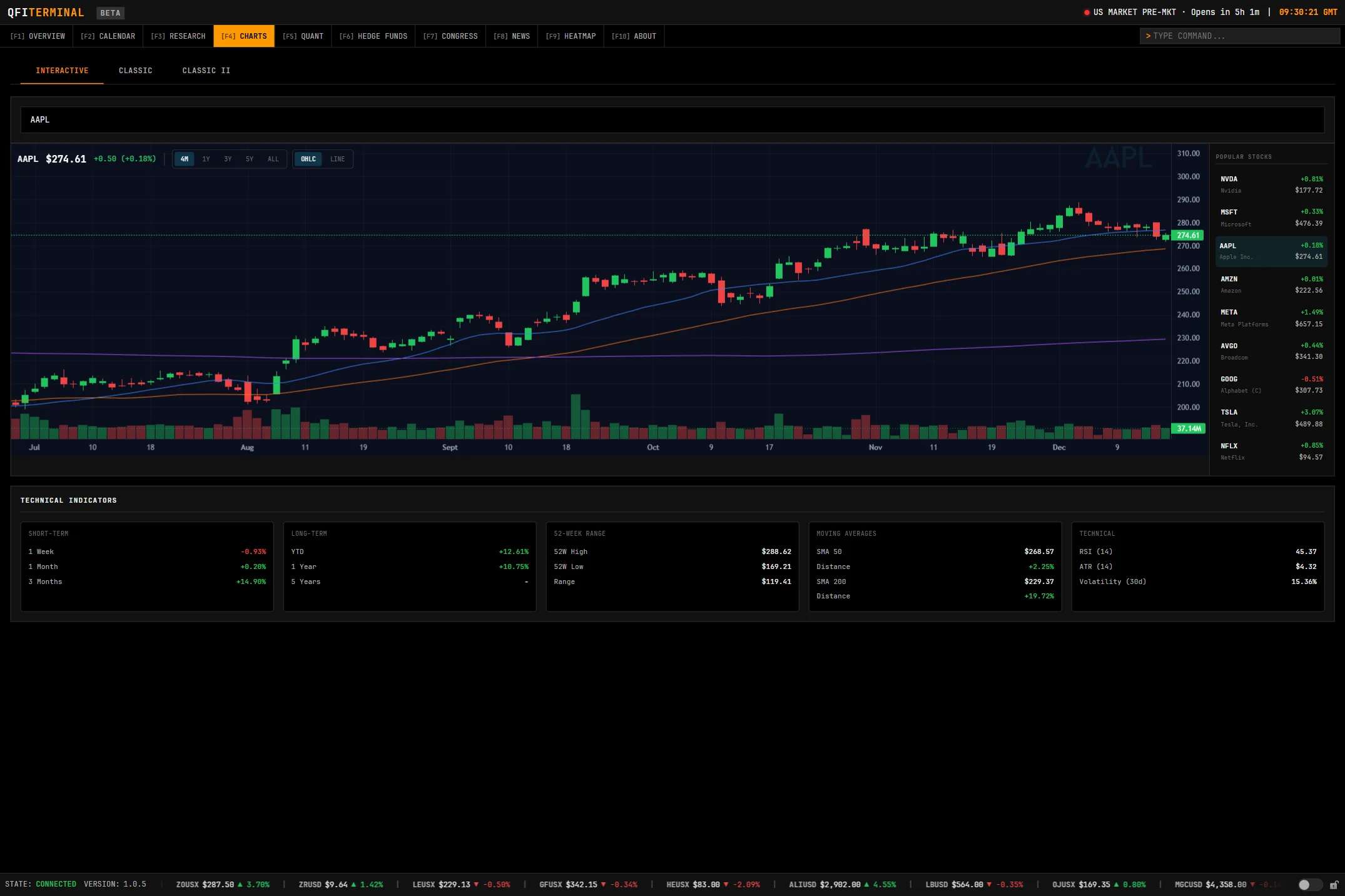Select the 5Y time range

click(x=250, y=159)
